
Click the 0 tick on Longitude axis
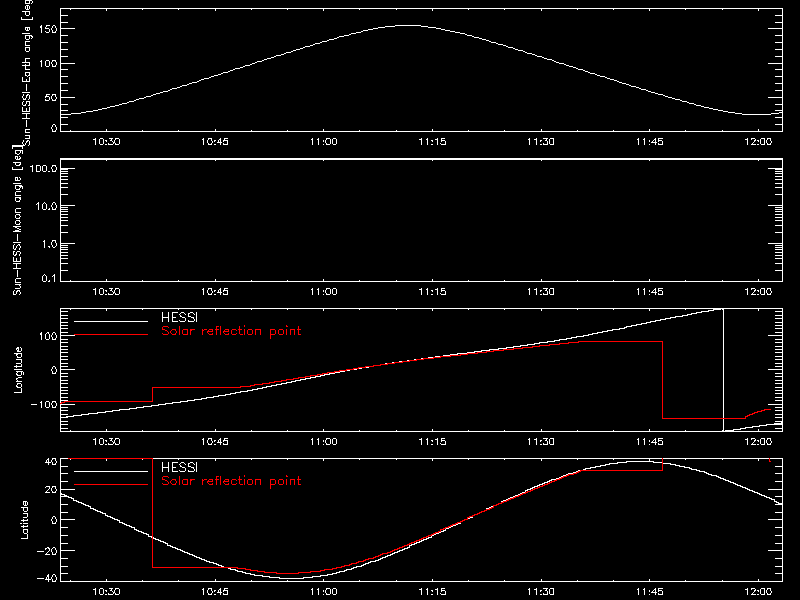(x=54, y=370)
